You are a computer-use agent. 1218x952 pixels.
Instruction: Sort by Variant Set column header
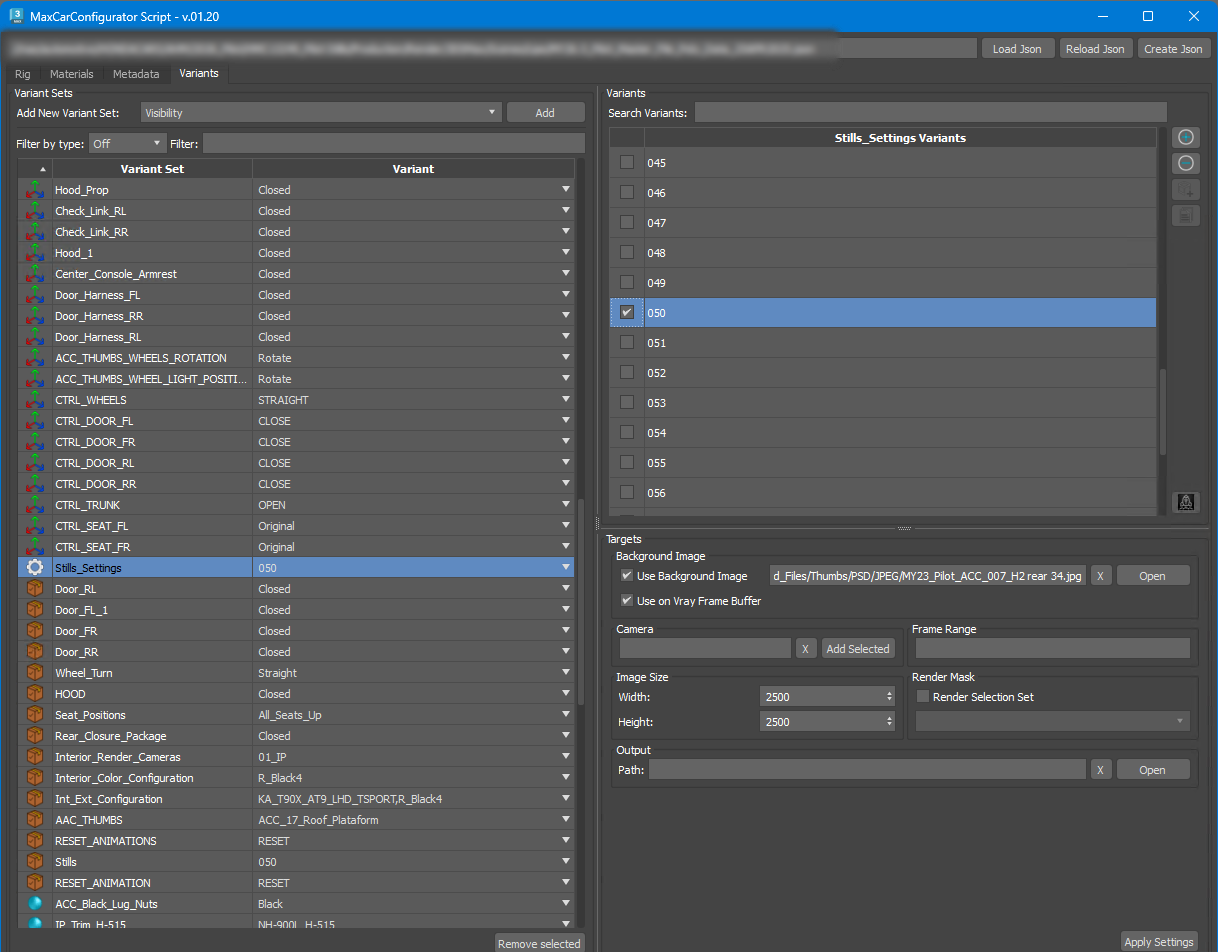click(152, 169)
